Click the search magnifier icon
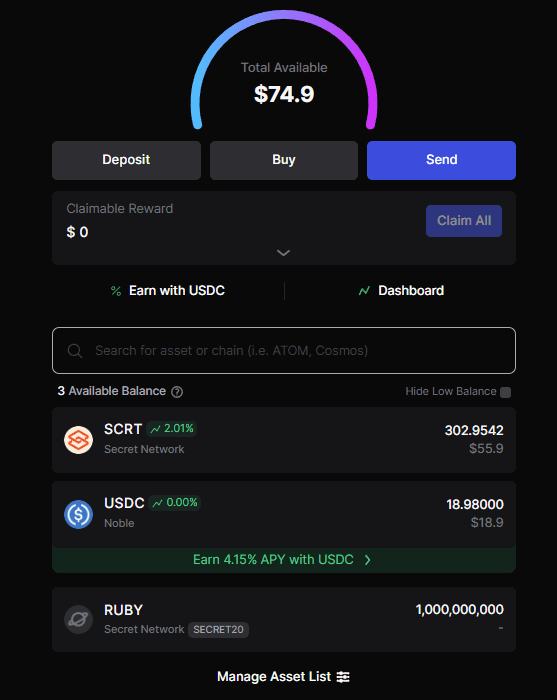 pos(75,351)
